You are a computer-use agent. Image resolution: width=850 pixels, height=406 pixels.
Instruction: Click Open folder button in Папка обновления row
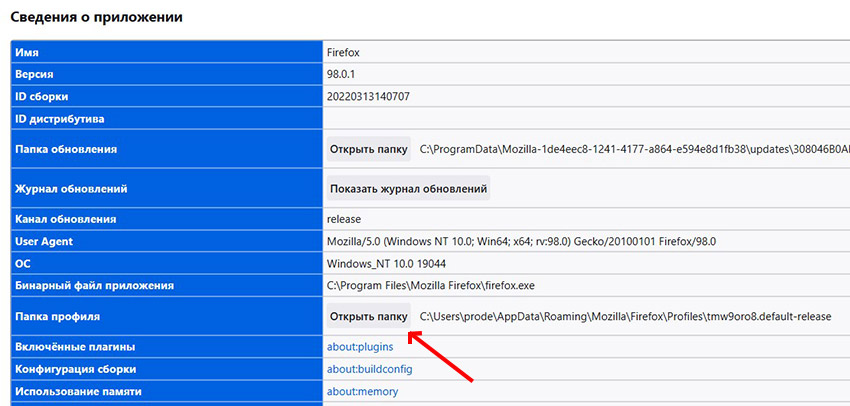368,150
